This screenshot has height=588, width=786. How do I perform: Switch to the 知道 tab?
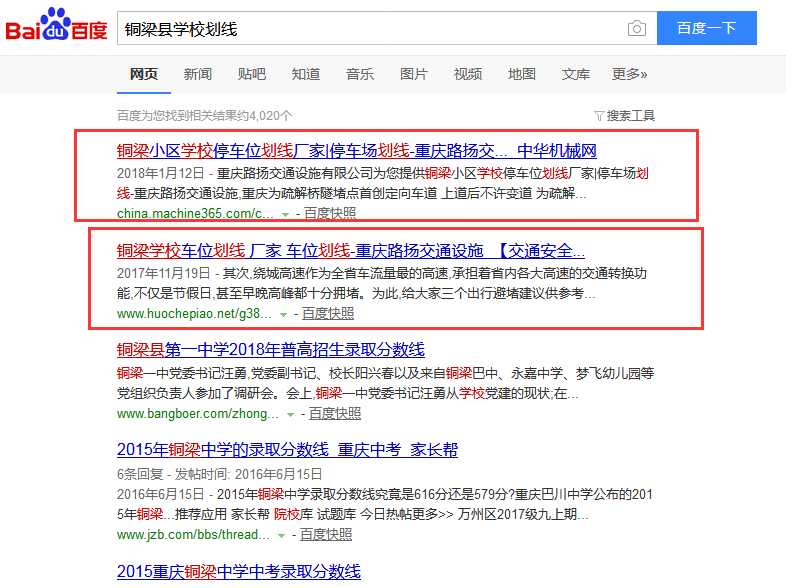[x=306, y=74]
